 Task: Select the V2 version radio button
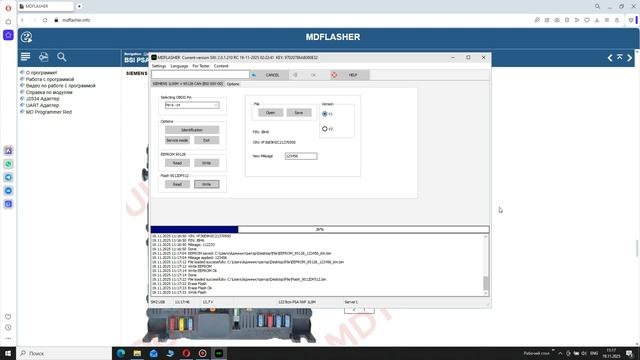coord(325,129)
